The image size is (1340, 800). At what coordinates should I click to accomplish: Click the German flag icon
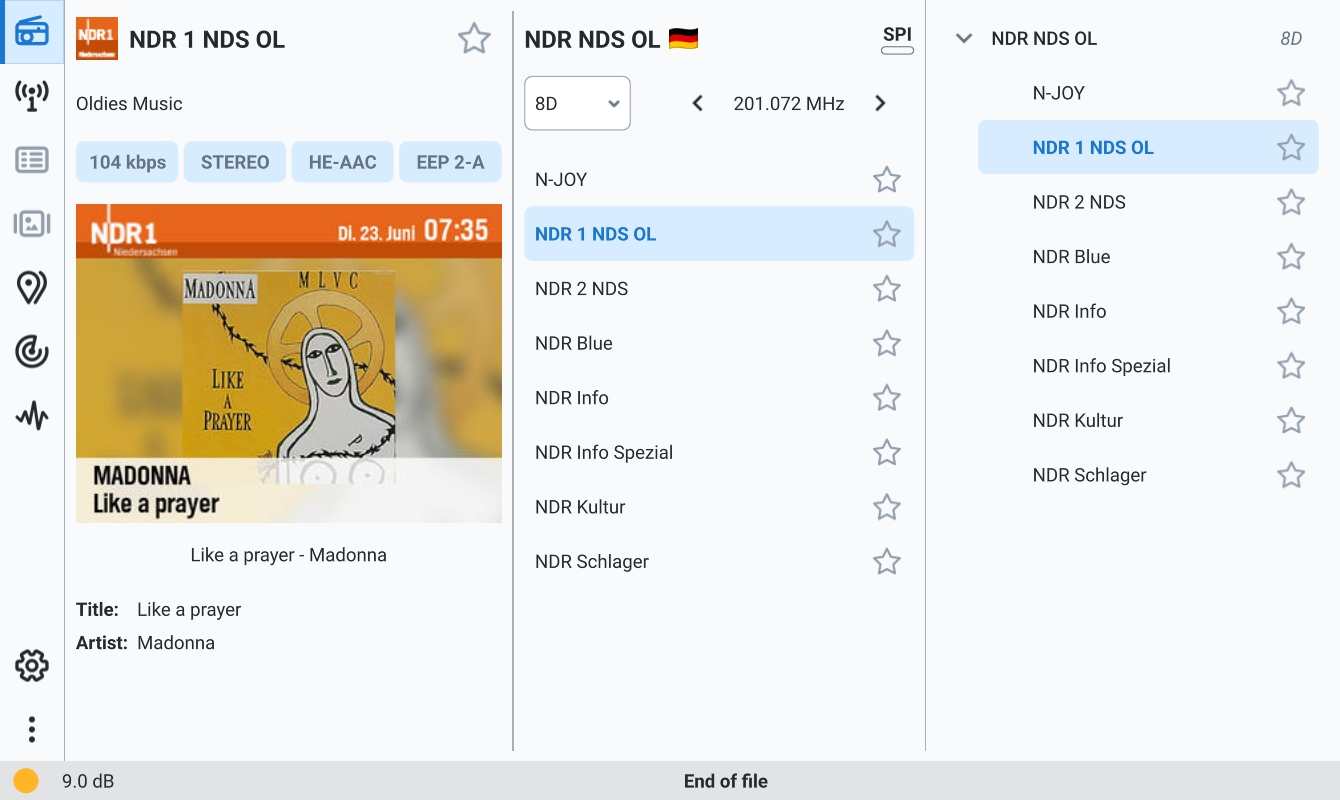(x=683, y=39)
